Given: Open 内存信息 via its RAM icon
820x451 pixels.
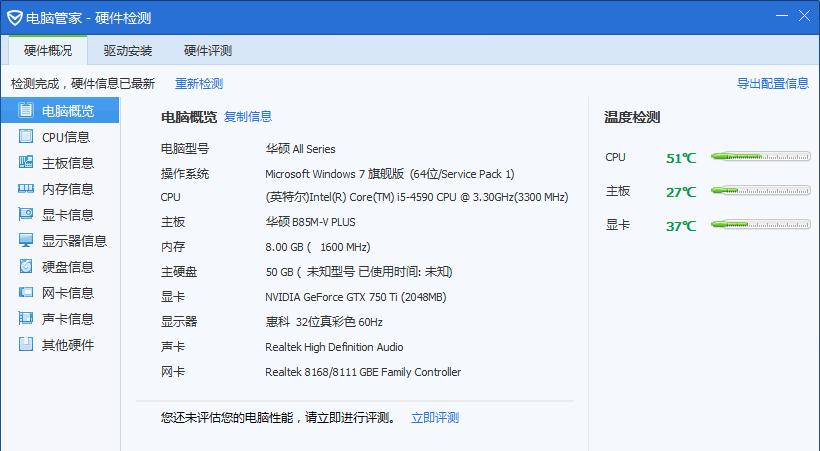Looking at the screenshot, I should [26, 188].
